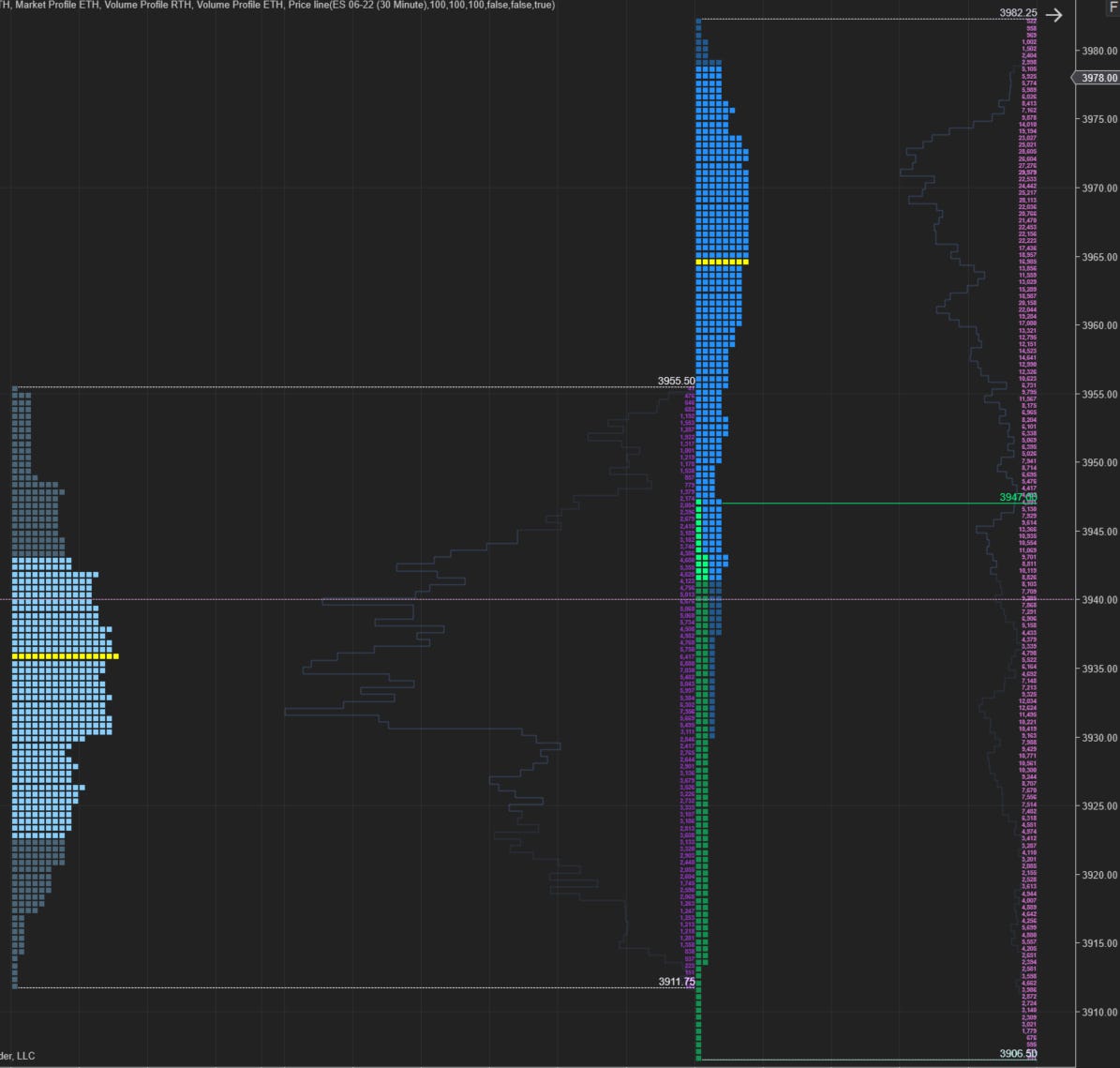Click the 3910.00 price axis label

tap(1099, 1012)
